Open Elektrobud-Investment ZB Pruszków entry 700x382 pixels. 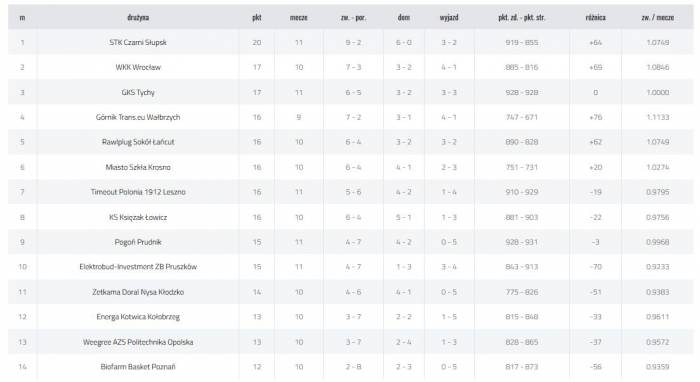tap(138, 267)
